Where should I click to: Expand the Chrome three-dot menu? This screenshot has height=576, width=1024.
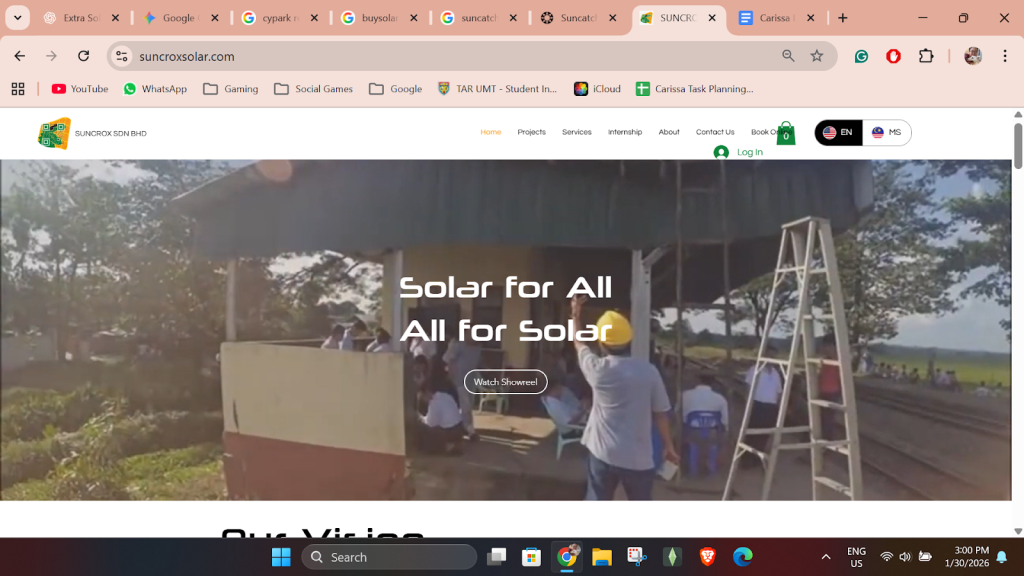(x=1005, y=56)
